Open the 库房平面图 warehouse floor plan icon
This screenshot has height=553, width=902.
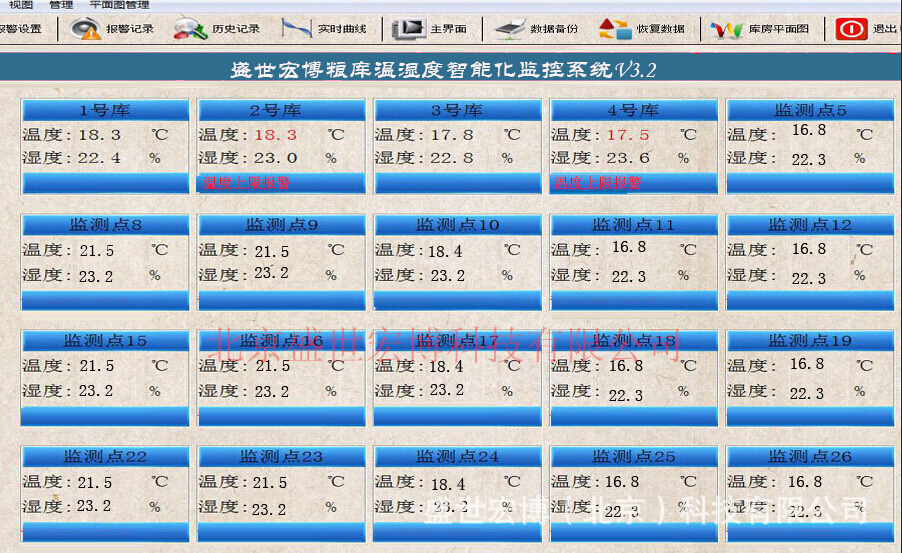pos(727,28)
